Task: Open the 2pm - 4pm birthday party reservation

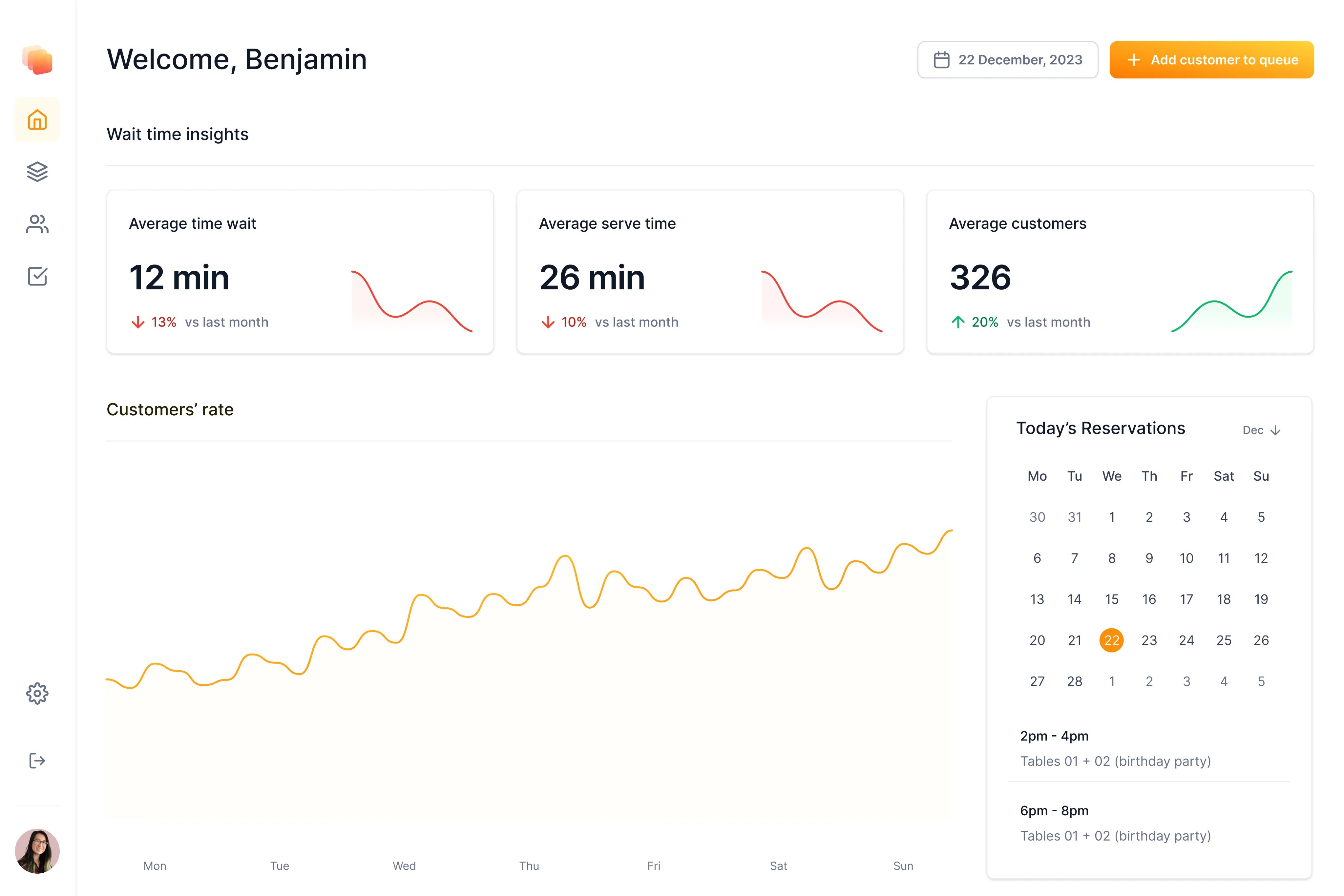Action: (1115, 749)
